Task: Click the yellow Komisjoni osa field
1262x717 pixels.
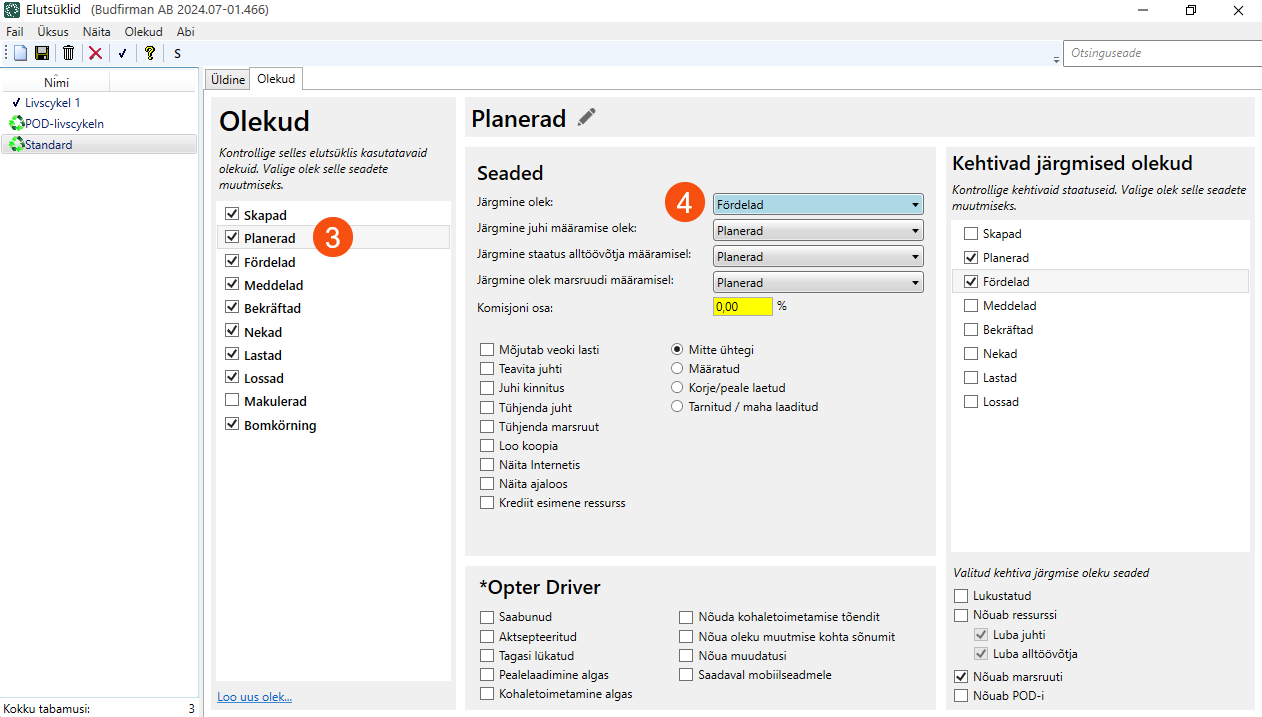Action: click(x=742, y=307)
